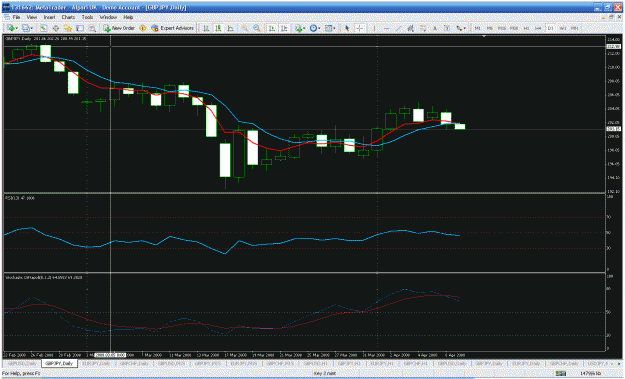Viewport: 625px width, 379px height.
Task: Switch to the EURJPY,Daily chart tab
Action: 96,363
